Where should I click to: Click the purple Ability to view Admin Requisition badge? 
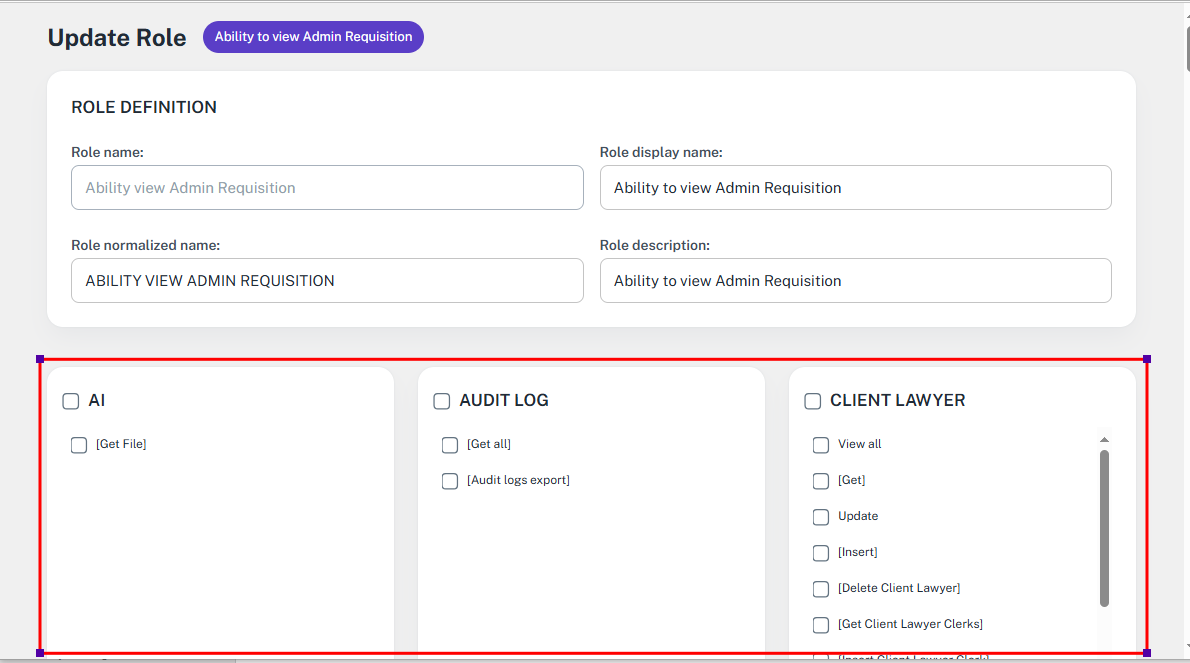tap(313, 37)
